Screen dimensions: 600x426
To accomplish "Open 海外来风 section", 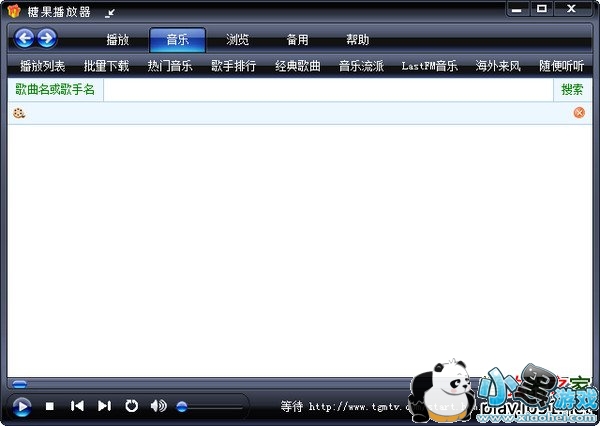I will [498, 66].
